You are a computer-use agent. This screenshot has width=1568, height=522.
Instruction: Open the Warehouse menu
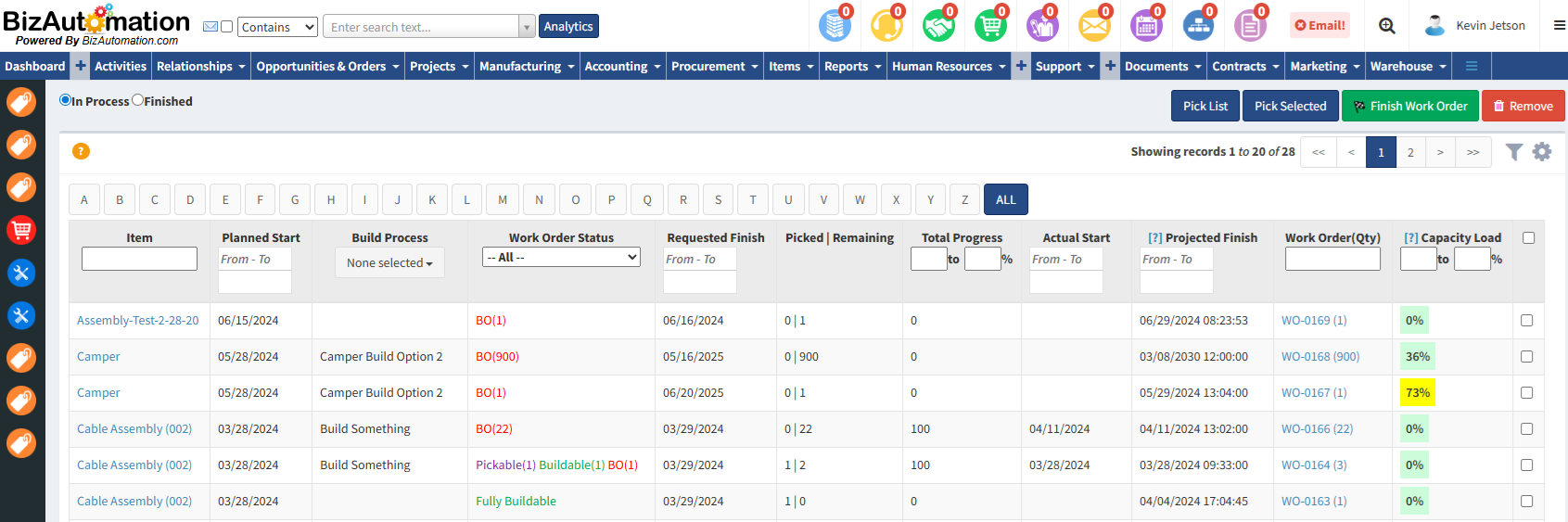coord(1408,66)
